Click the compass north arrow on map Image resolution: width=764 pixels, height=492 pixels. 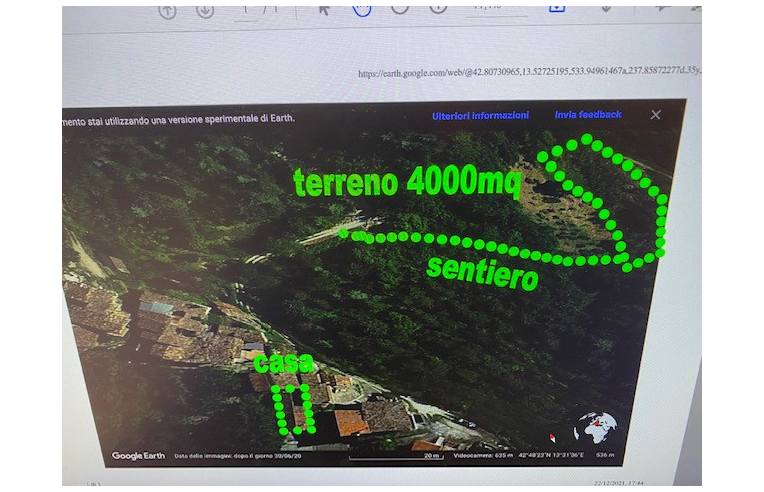point(553,438)
